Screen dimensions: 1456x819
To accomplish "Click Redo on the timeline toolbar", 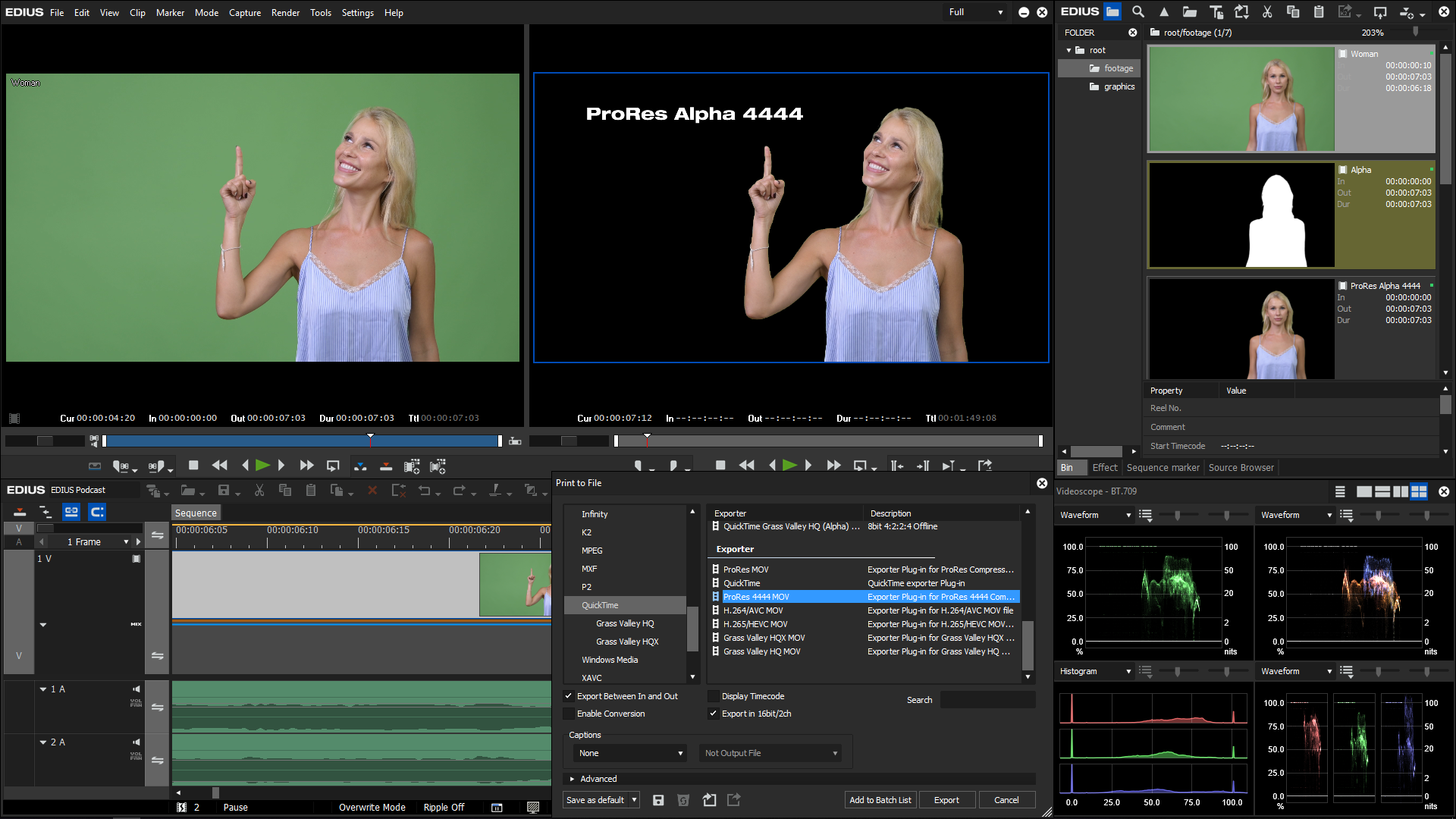I will [458, 491].
